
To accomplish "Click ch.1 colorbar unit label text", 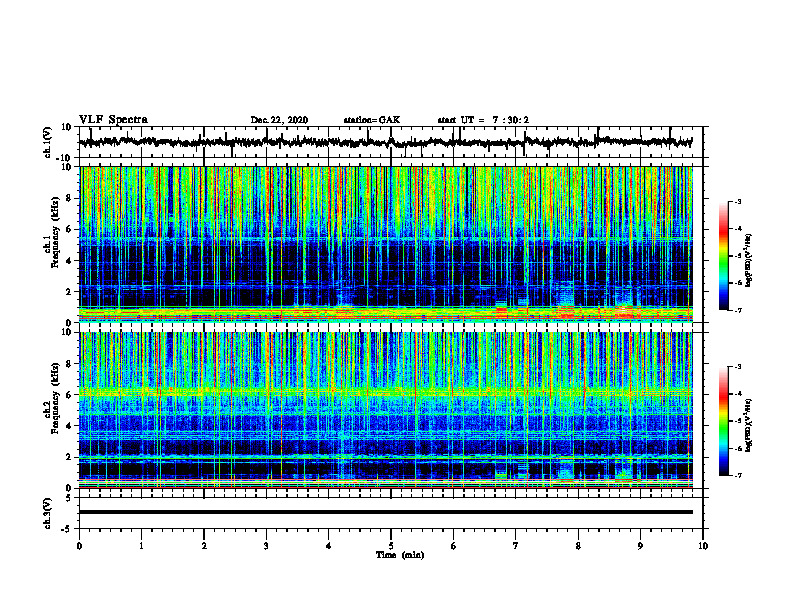I will pos(749,260).
